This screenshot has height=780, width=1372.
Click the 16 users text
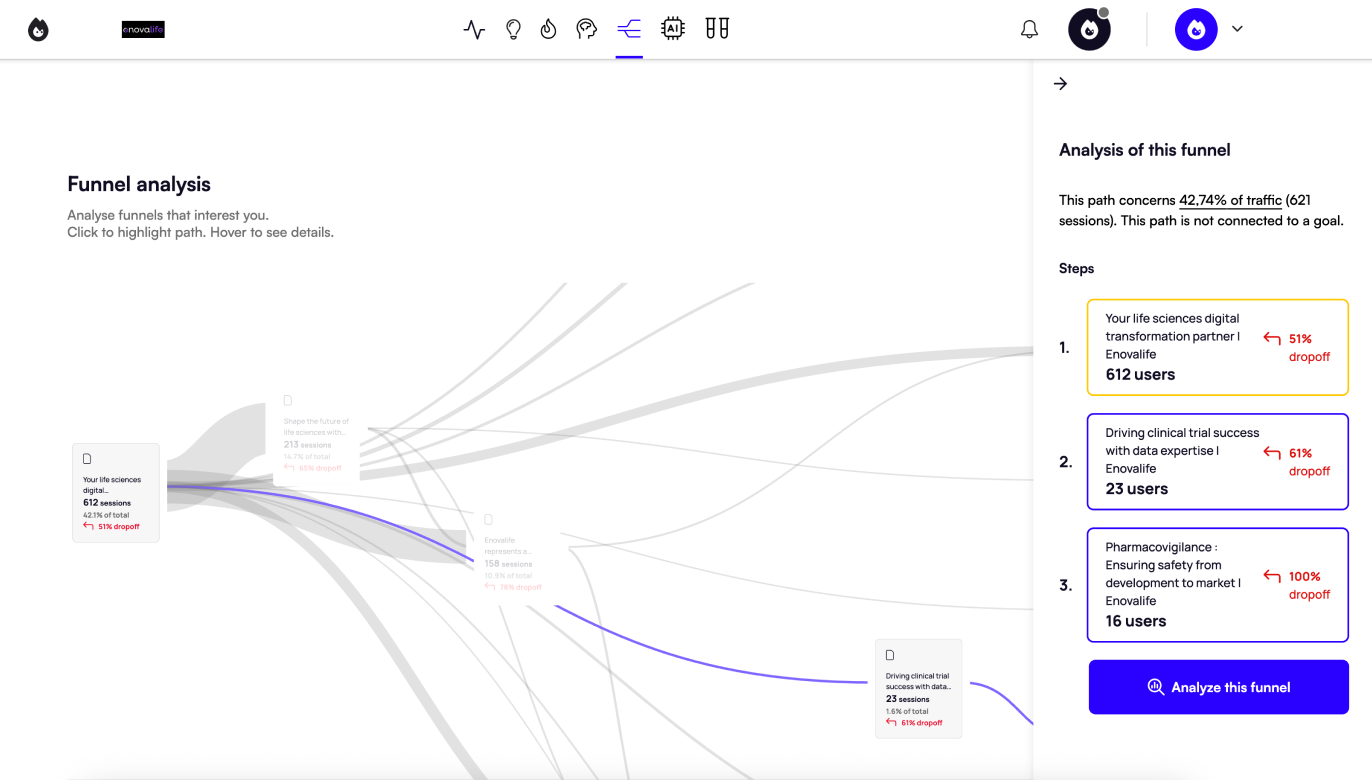click(1135, 621)
